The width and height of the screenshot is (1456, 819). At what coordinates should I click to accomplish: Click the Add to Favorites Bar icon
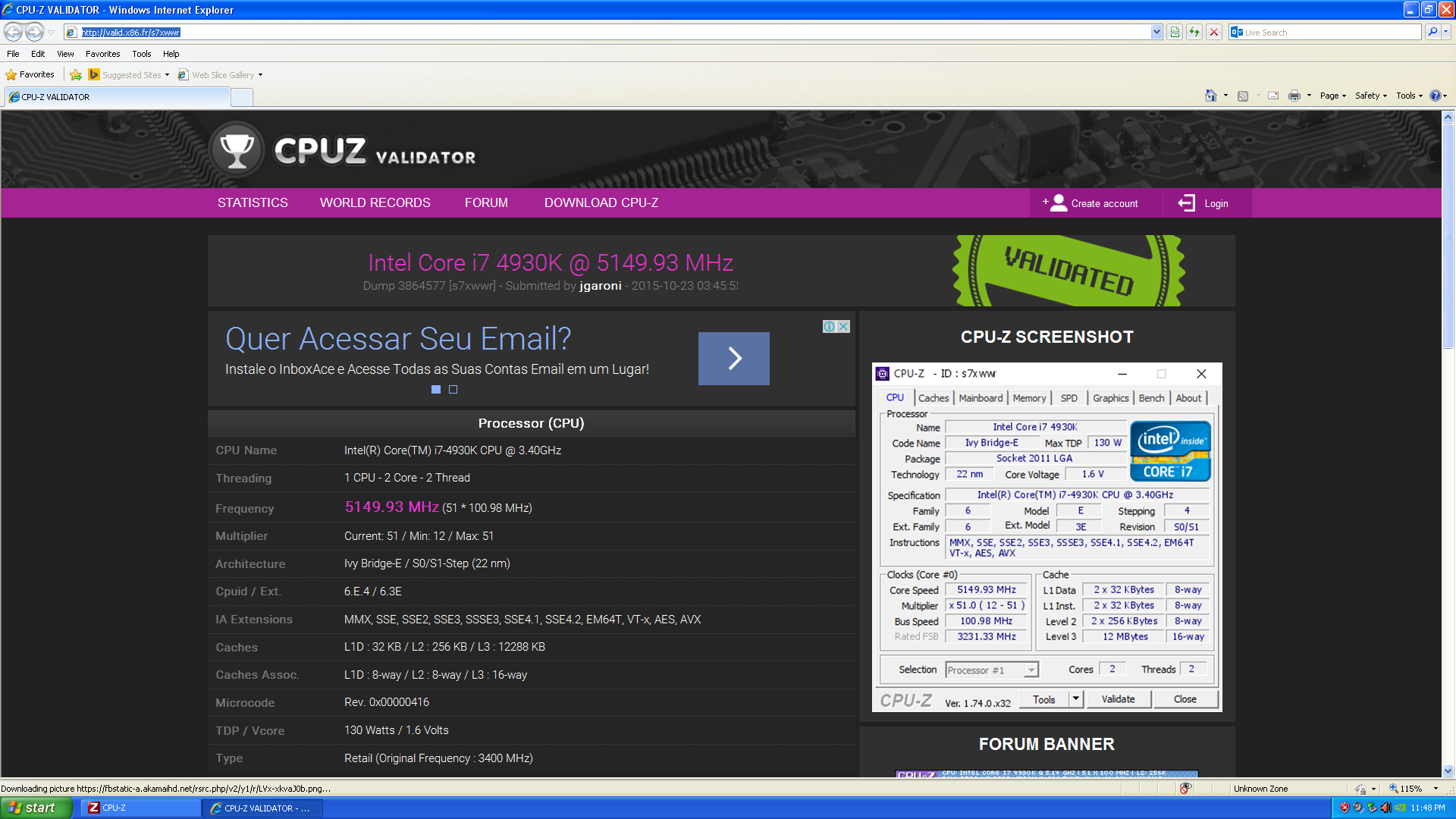coord(76,74)
